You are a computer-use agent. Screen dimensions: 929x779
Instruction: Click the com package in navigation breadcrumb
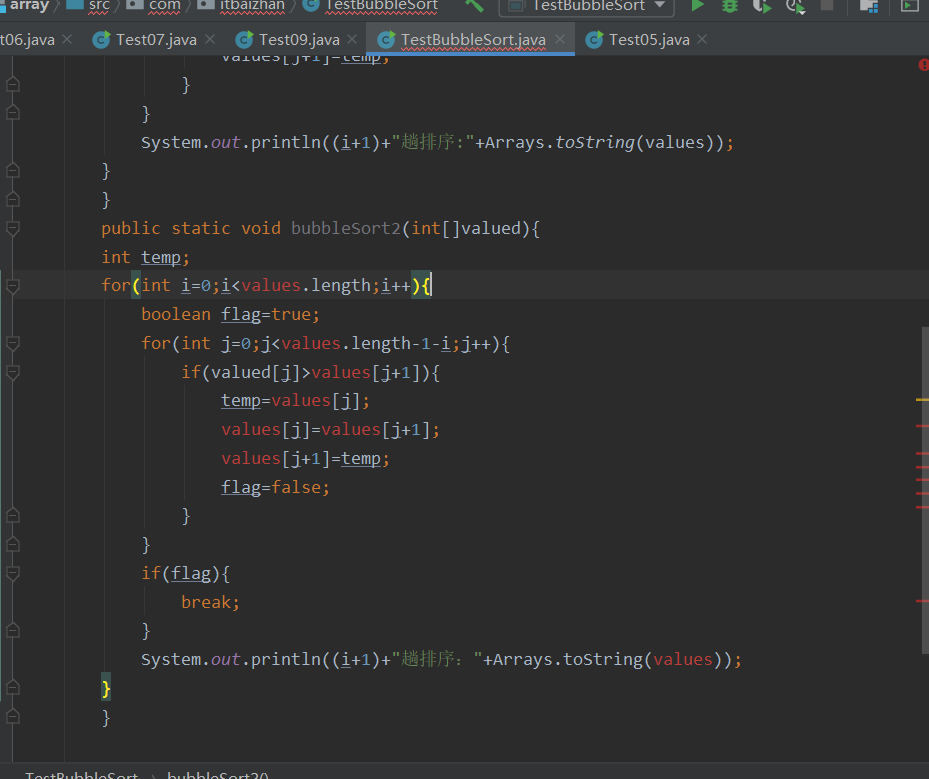(x=164, y=5)
